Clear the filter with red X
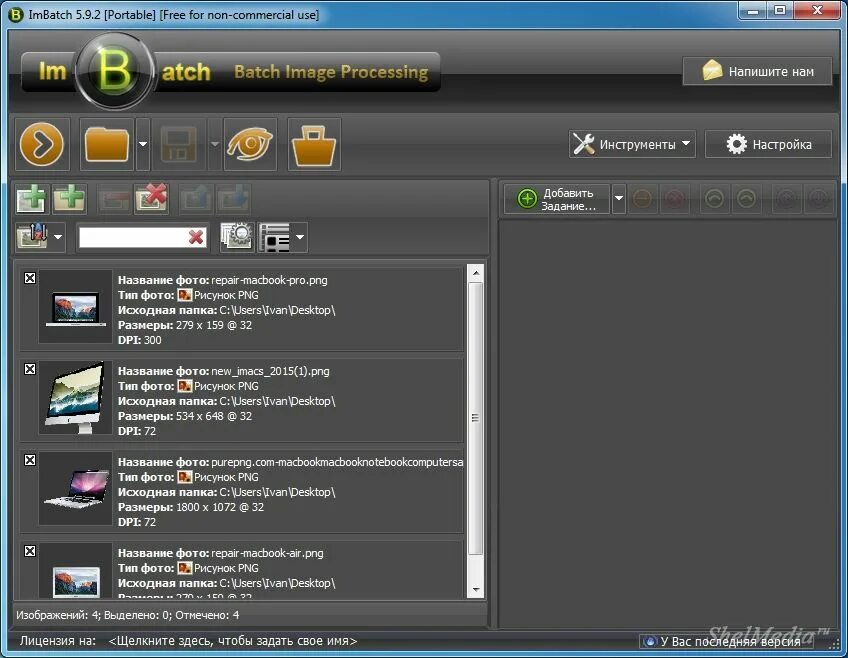The height and width of the screenshot is (658, 848). (196, 237)
